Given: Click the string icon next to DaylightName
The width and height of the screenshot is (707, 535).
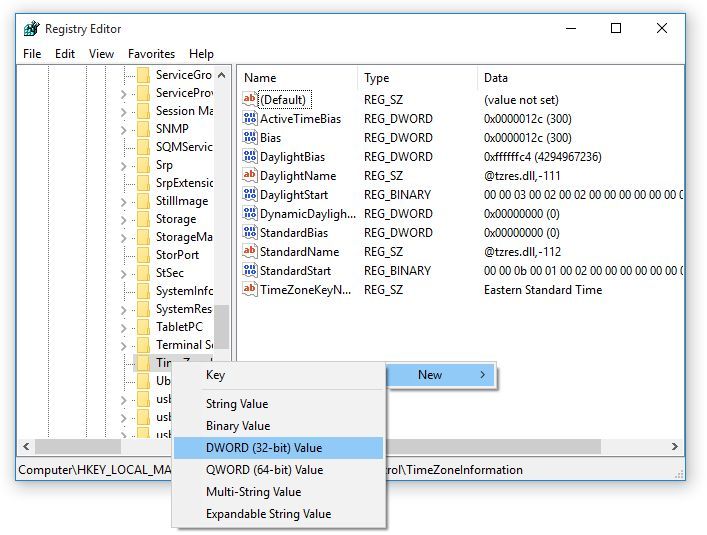Looking at the screenshot, I should click(250, 176).
